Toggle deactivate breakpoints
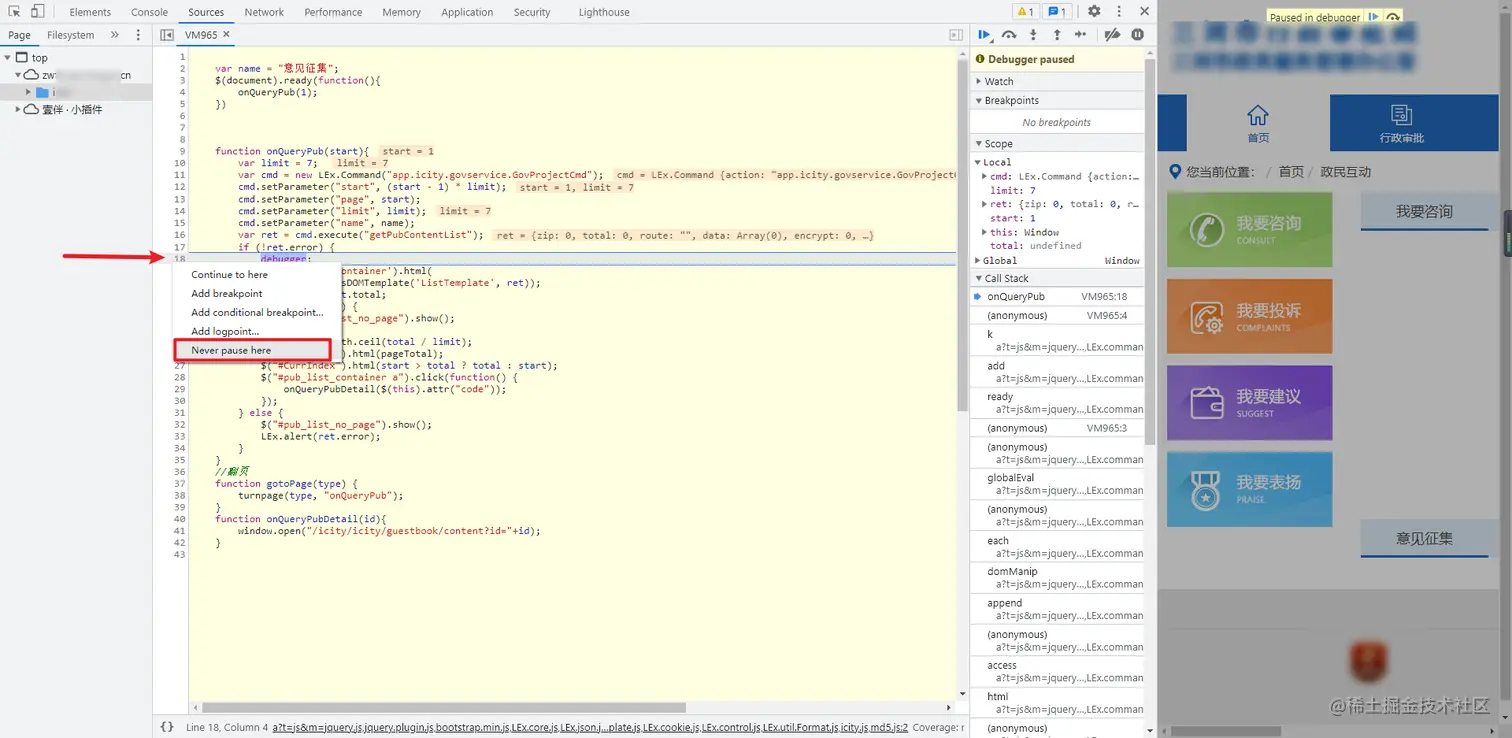This screenshot has width=1512, height=738. [1112, 35]
